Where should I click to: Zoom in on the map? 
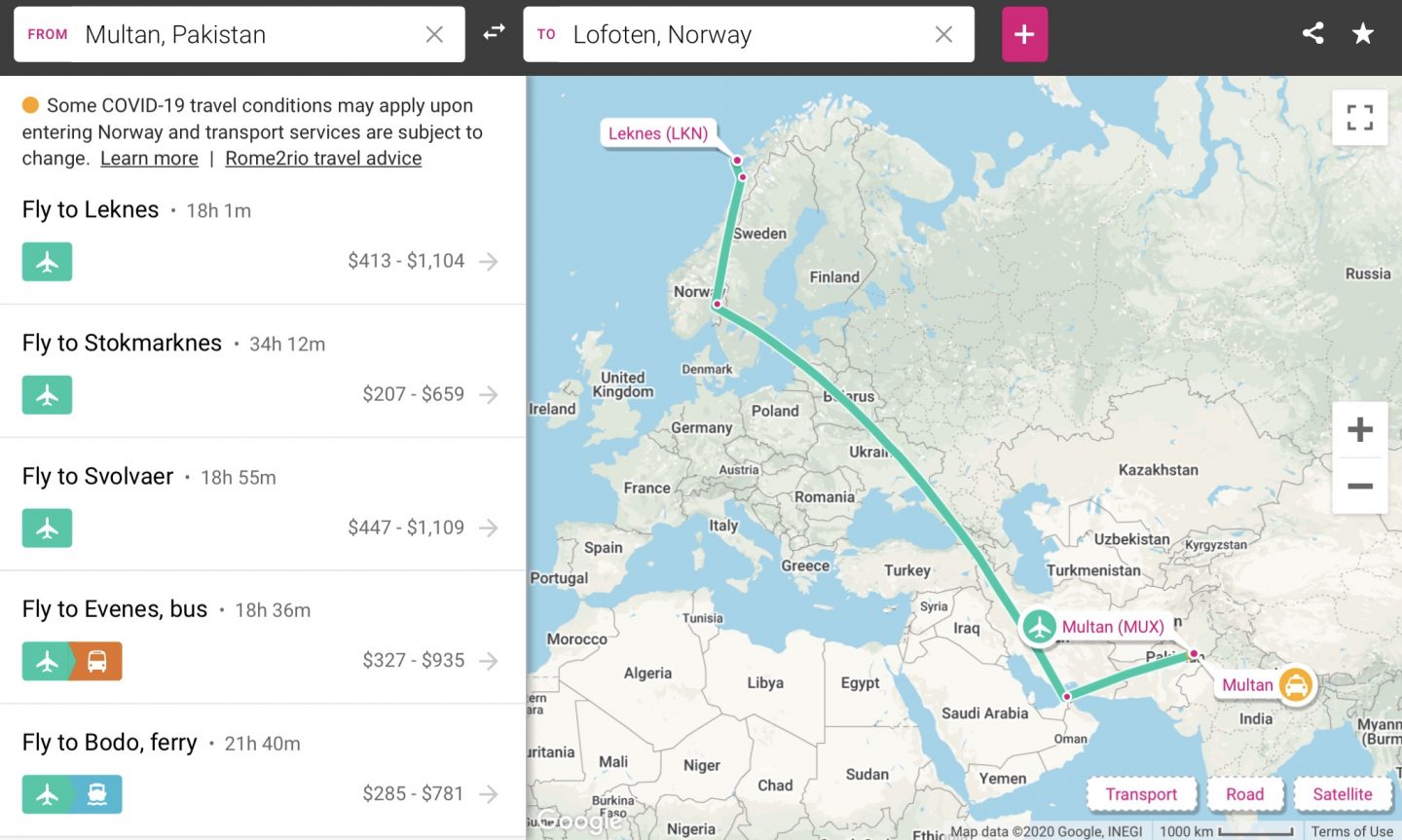(1359, 429)
